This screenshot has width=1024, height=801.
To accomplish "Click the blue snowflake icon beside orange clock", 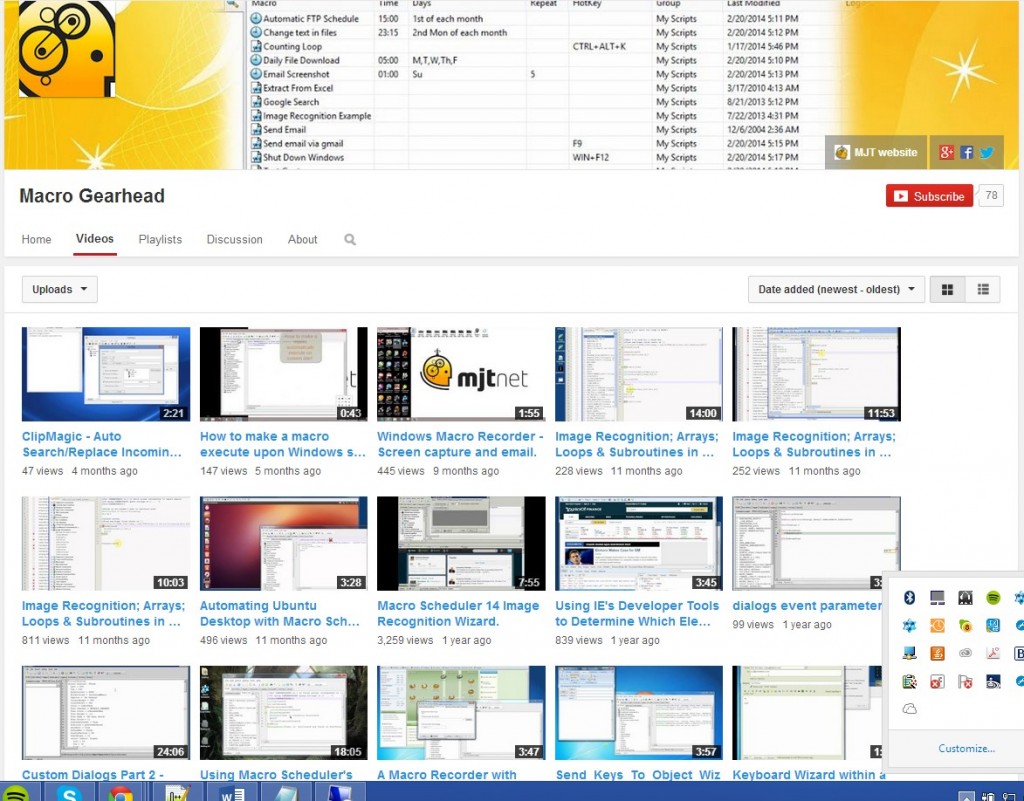I will point(909,625).
